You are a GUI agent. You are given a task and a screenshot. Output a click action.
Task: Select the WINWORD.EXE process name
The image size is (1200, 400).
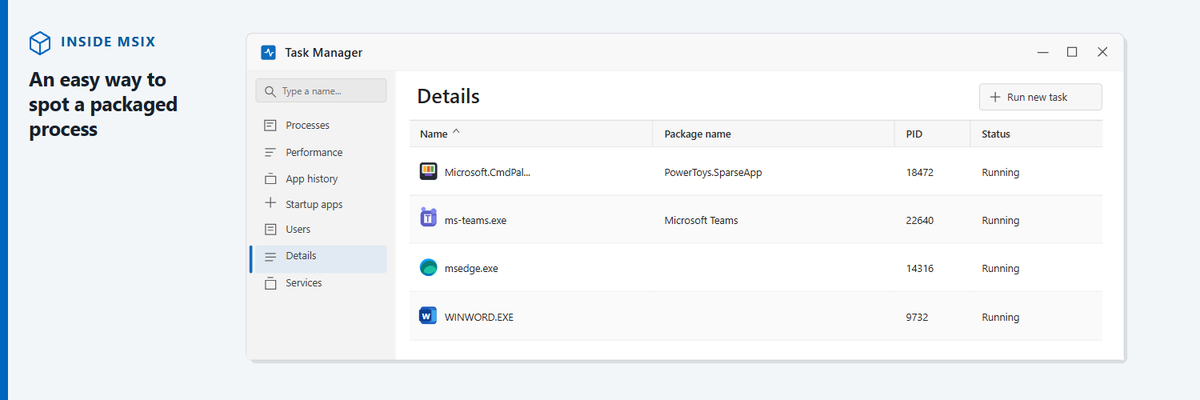point(479,317)
